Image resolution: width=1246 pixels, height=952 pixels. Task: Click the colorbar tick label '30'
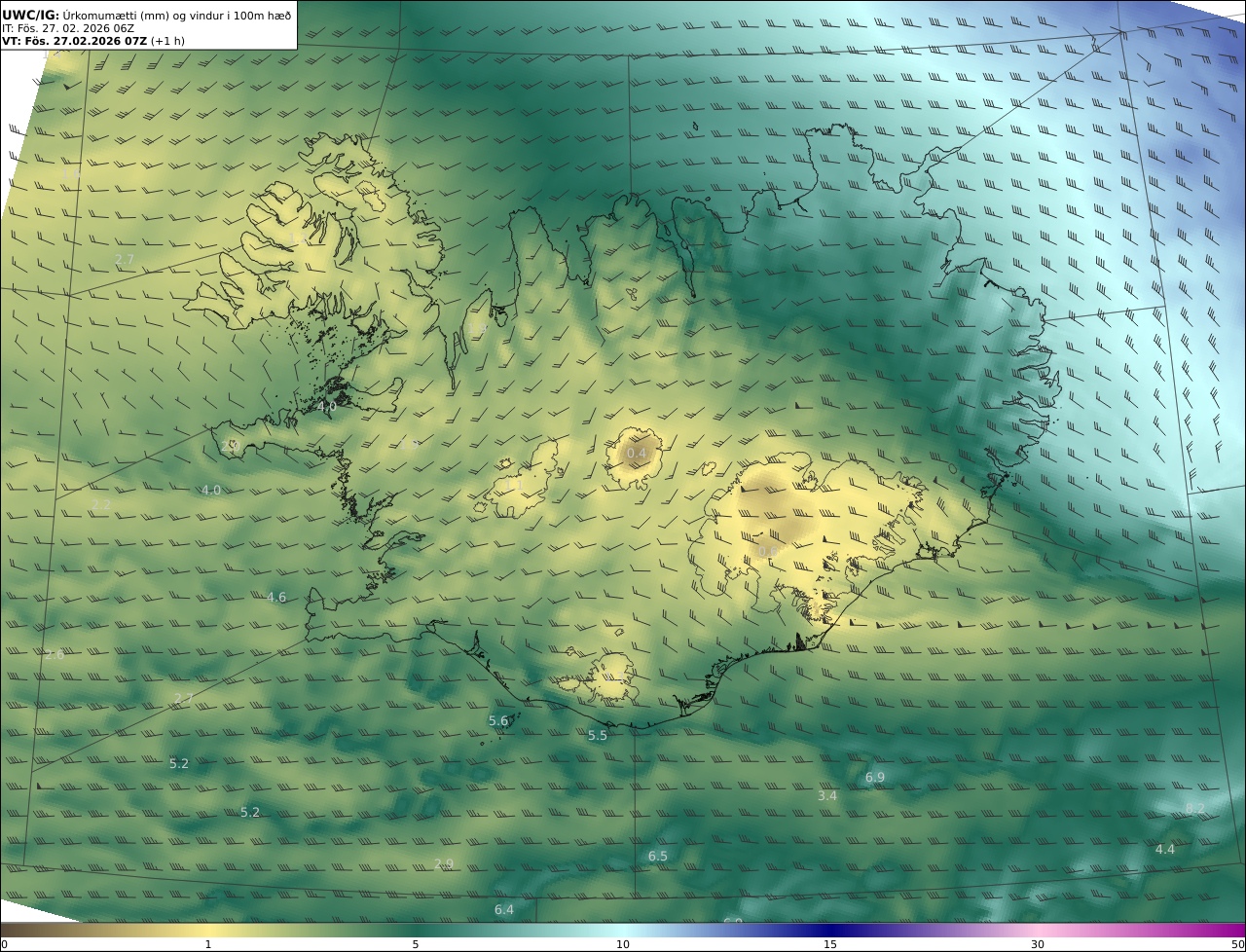(1038, 944)
